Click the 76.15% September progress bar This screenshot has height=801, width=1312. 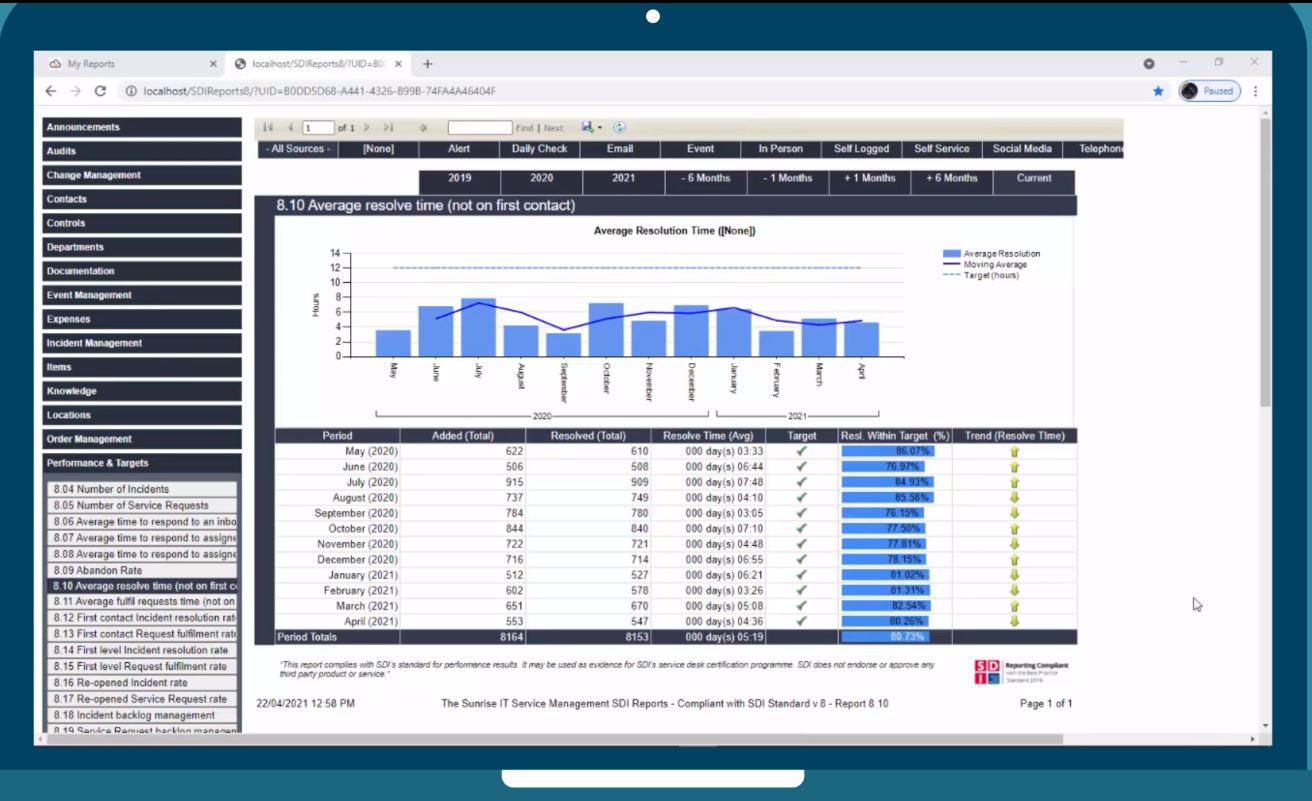(x=883, y=513)
